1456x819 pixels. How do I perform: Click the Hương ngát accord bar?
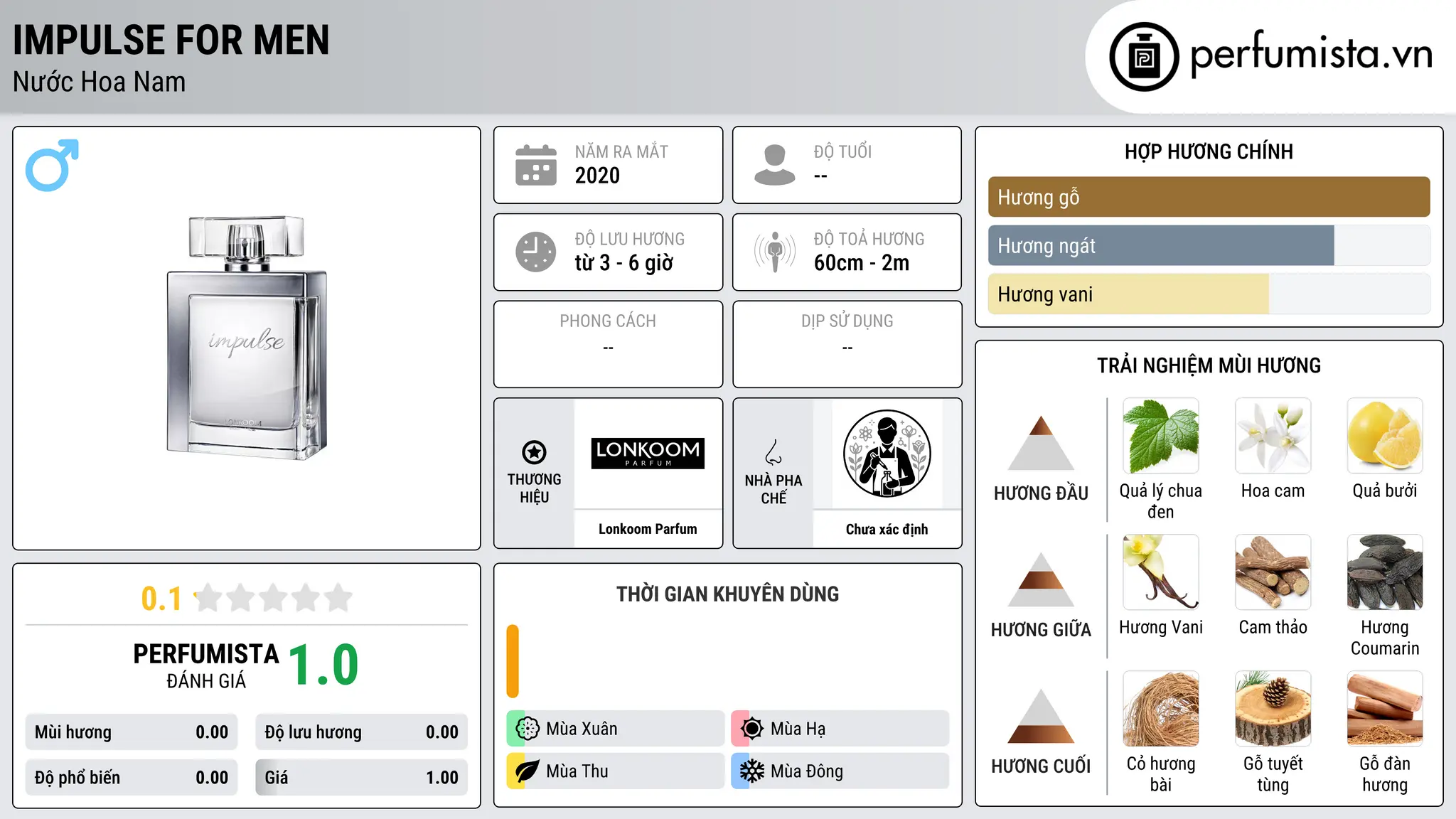[1209, 245]
